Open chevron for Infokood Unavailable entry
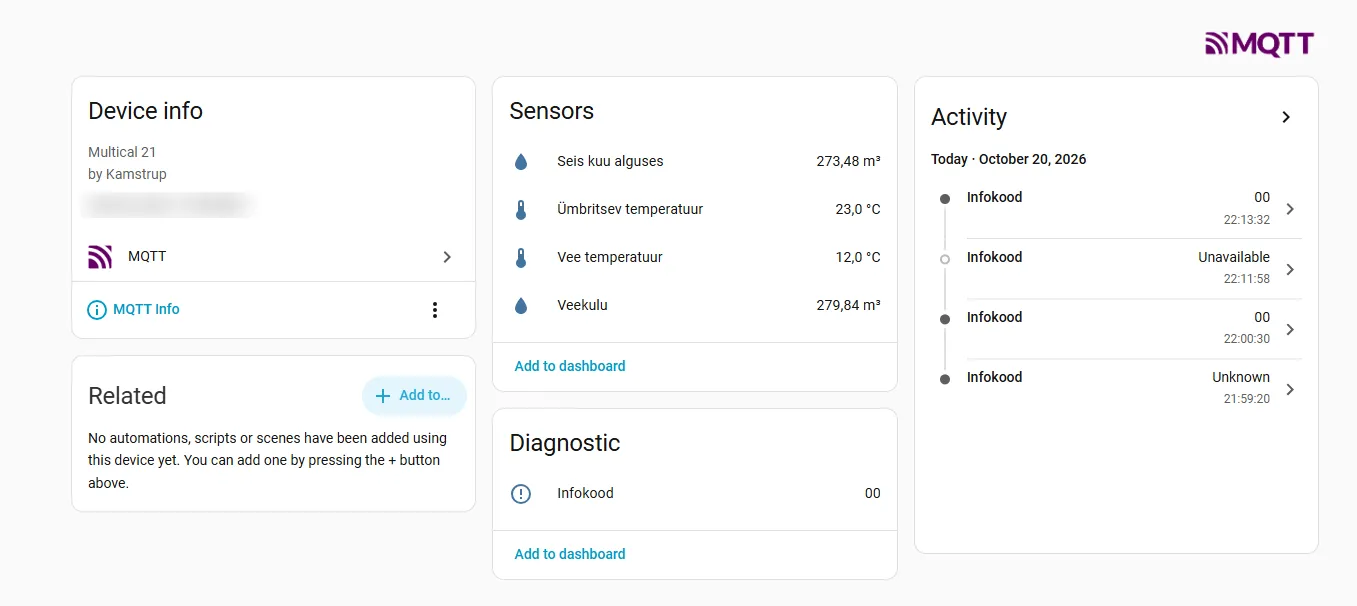Image resolution: width=1357 pixels, height=606 pixels. 1290,269
